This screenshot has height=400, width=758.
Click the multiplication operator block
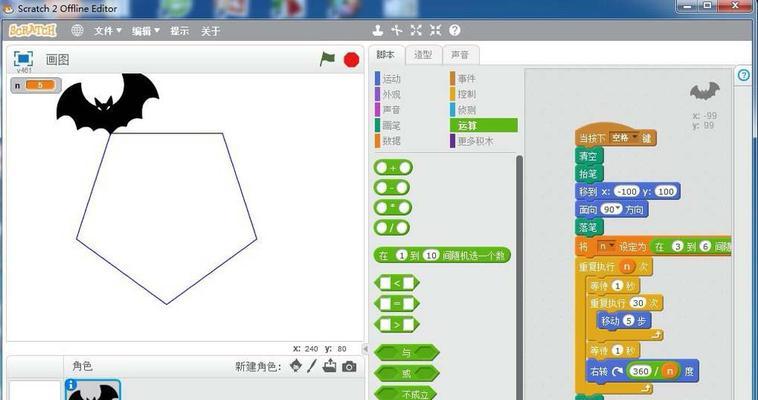pos(393,207)
